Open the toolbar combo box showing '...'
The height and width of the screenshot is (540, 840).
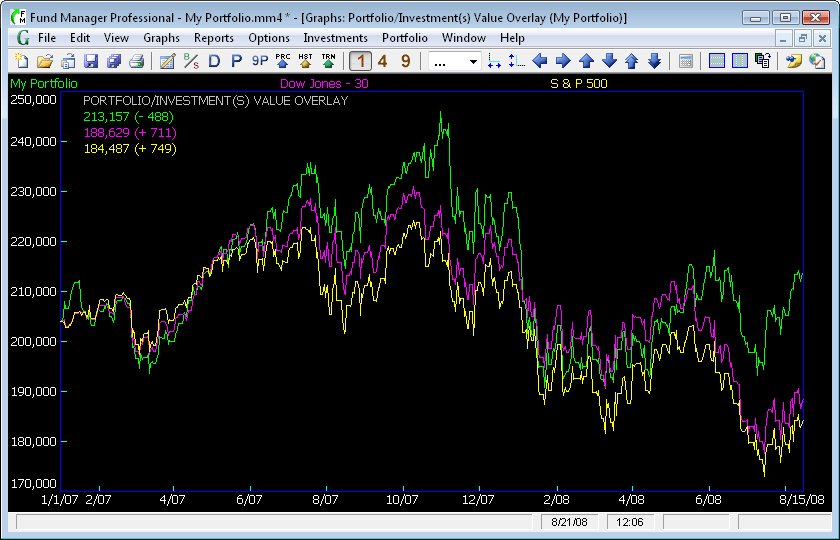click(454, 62)
